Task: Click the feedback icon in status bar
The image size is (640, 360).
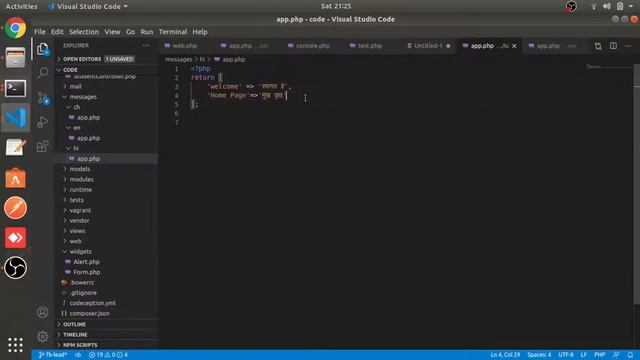Action: click(x=616, y=355)
